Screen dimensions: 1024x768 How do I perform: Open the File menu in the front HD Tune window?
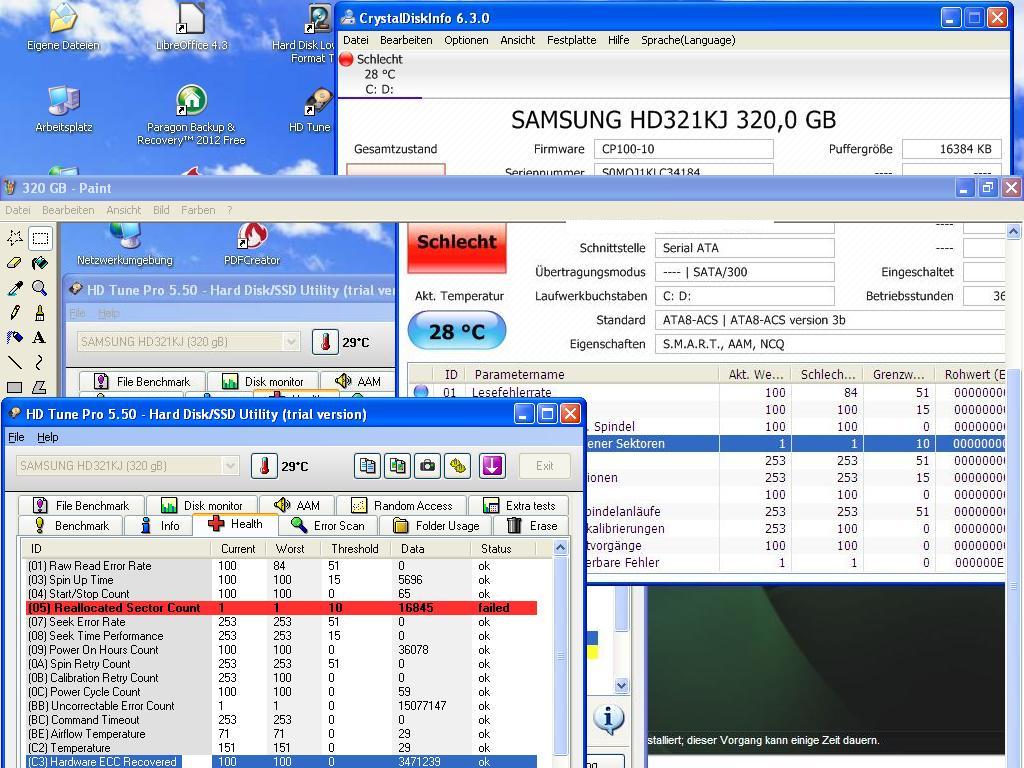click(x=16, y=438)
